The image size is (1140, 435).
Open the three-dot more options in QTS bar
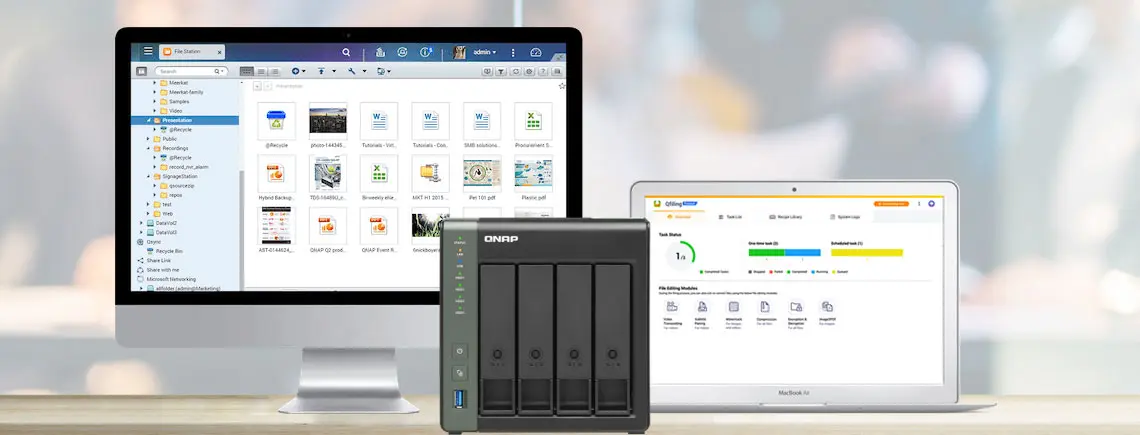coord(513,52)
